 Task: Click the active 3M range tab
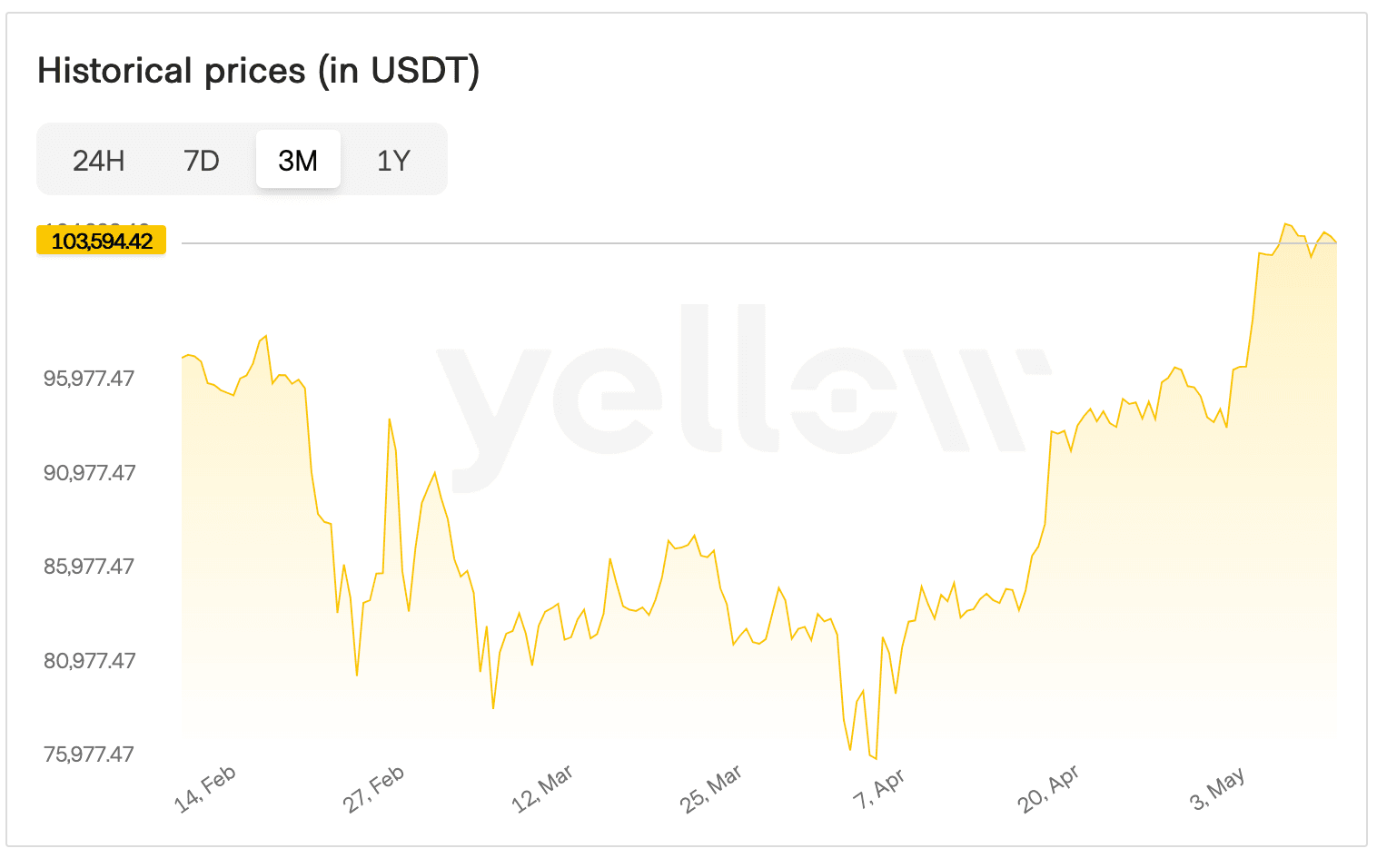(298, 161)
